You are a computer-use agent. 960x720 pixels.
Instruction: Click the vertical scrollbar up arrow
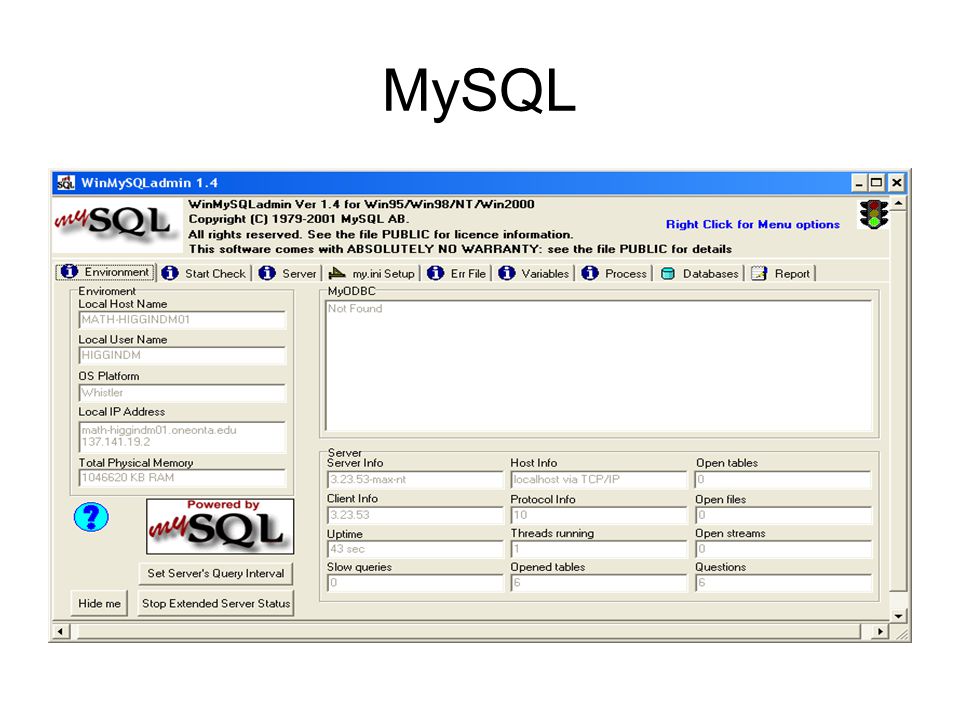point(898,203)
